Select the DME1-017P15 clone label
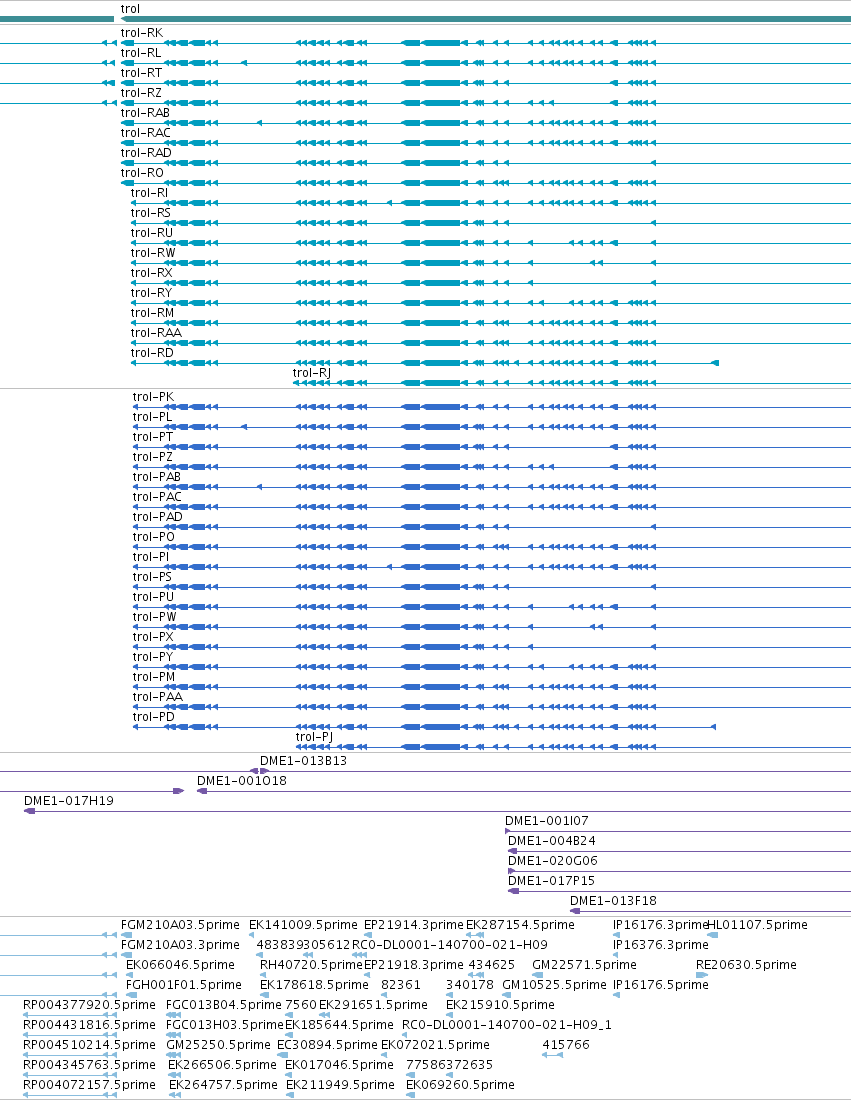This screenshot has height=1100, width=851. [551, 880]
